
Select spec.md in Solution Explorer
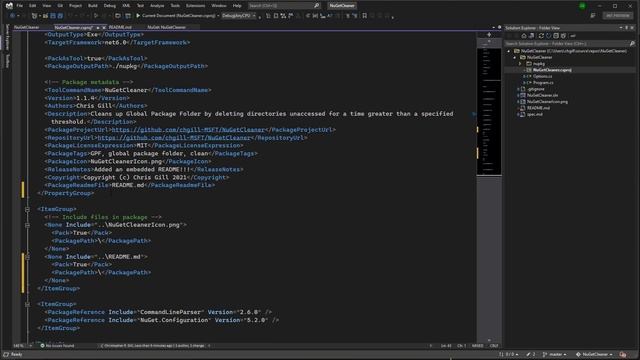(x=535, y=115)
